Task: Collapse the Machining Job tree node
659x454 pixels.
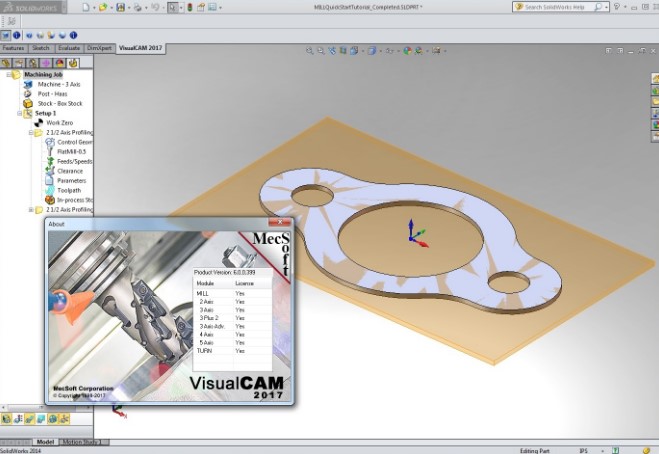Action: [8, 74]
